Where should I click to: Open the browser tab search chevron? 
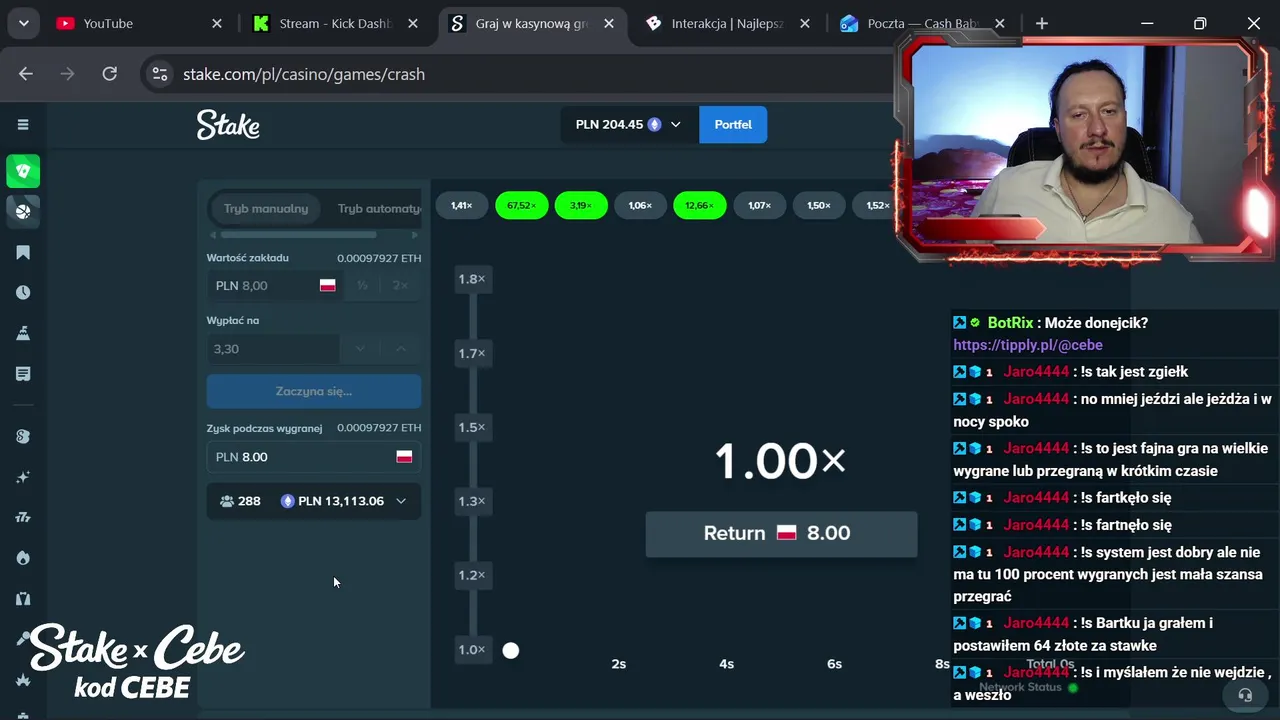point(23,23)
